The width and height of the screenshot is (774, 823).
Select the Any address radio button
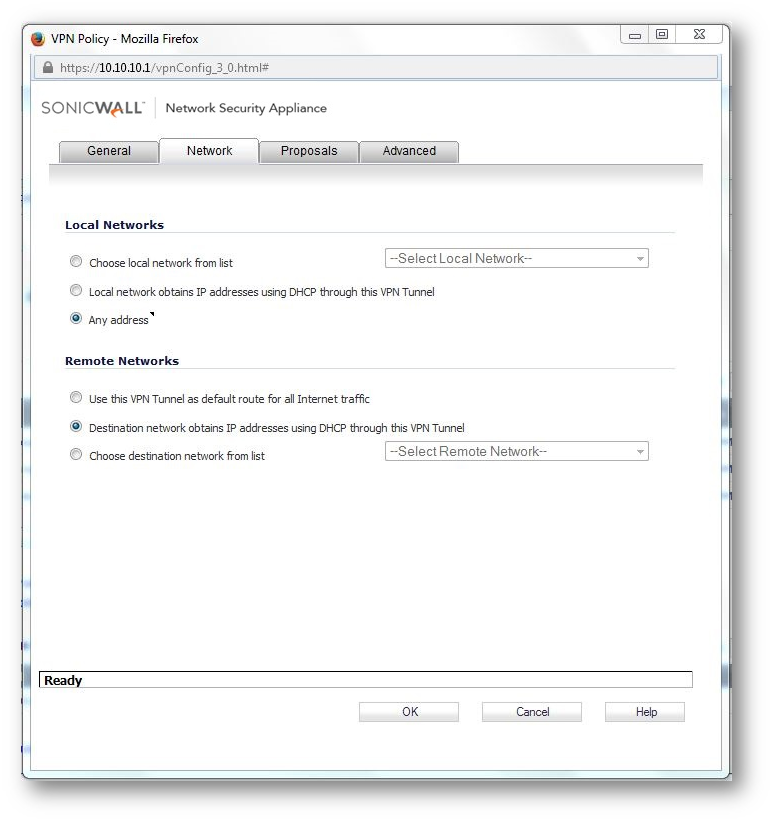pyautogui.click(x=76, y=319)
